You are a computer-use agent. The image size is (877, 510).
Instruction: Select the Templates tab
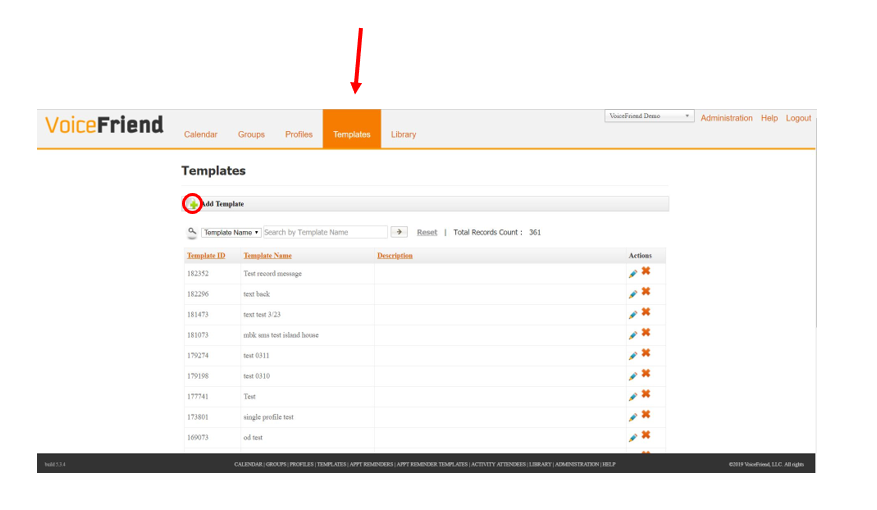pyautogui.click(x=352, y=129)
